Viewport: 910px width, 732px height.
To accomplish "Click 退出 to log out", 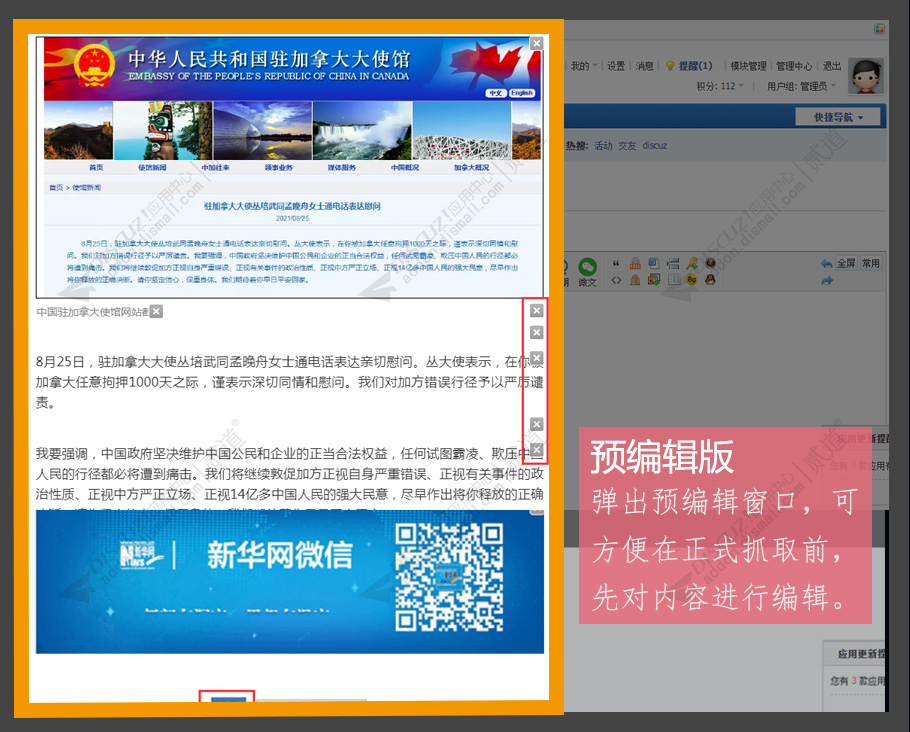I will coord(832,66).
